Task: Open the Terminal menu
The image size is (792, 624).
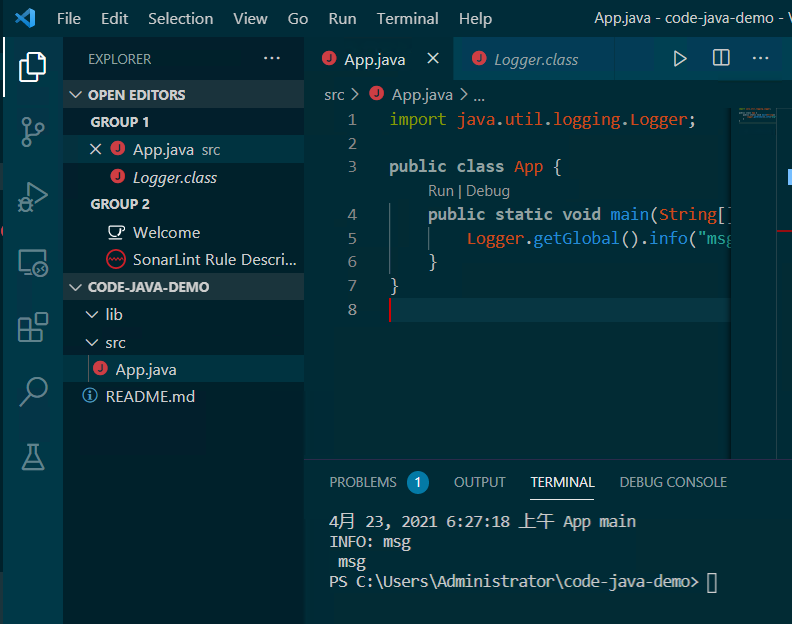Action: [x=407, y=18]
